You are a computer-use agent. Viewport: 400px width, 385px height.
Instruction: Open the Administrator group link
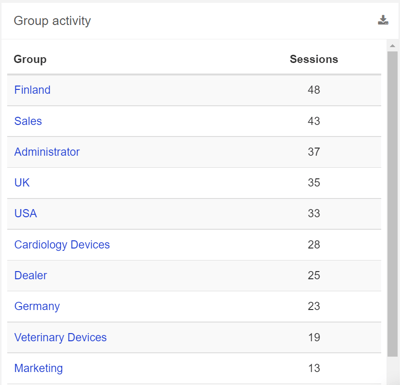[x=47, y=152]
